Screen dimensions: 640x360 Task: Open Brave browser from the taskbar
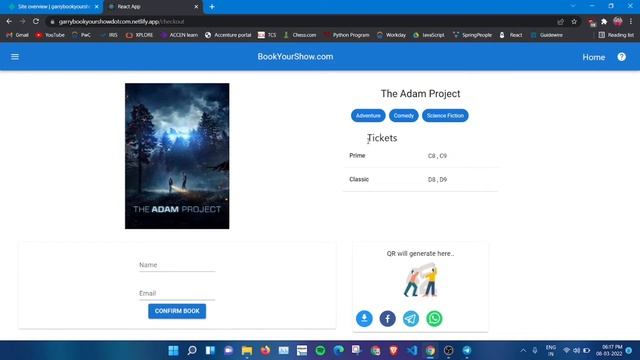[393, 351]
